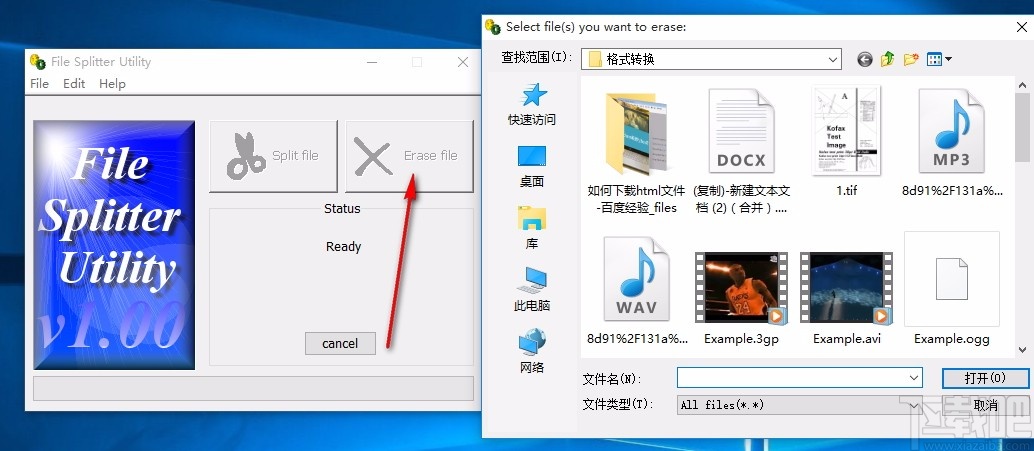Expand the 文件名 combo box arrow
Viewport: 1034px width, 451px height.
(914, 378)
